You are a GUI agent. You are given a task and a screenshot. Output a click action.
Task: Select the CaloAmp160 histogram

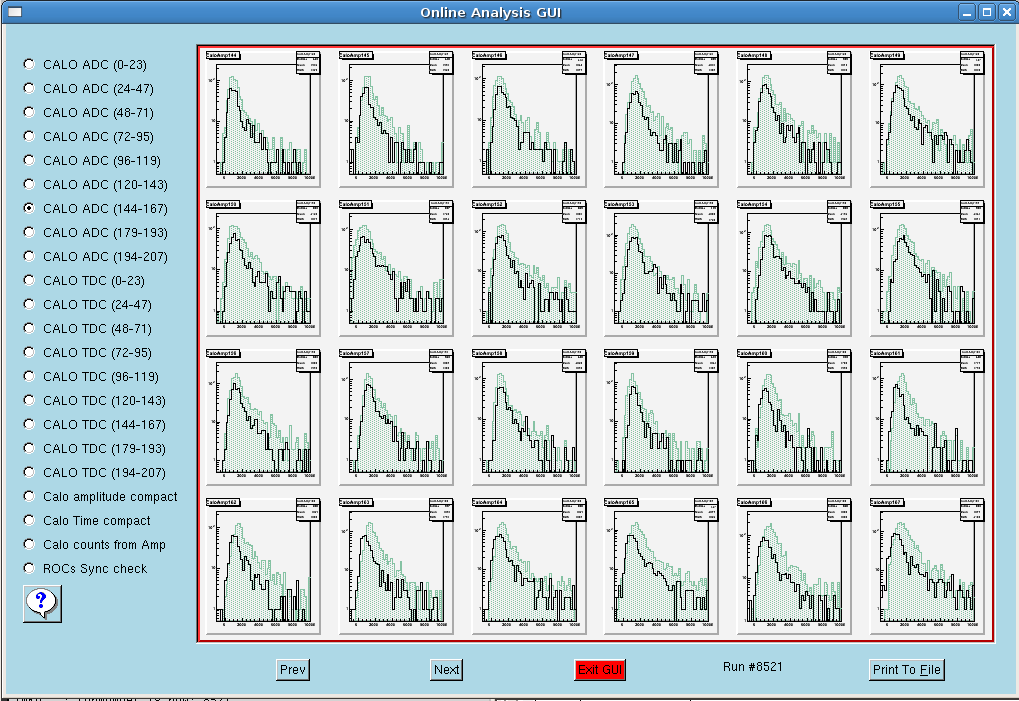pyautogui.click(x=794, y=417)
